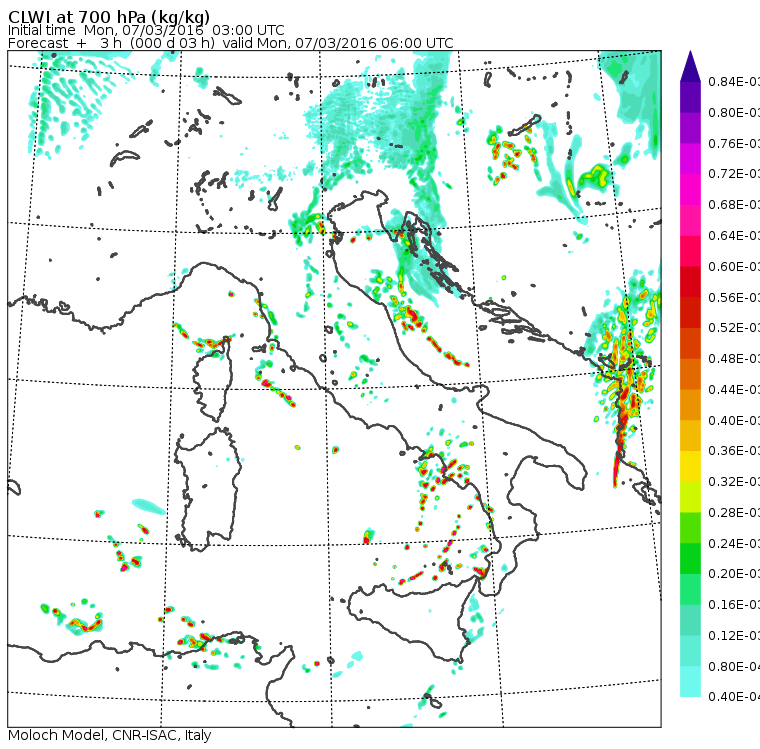Select the amber swatch between 0.36E-03 and 0.40E-03
The width and height of the screenshot is (760, 749).
tap(690, 435)
